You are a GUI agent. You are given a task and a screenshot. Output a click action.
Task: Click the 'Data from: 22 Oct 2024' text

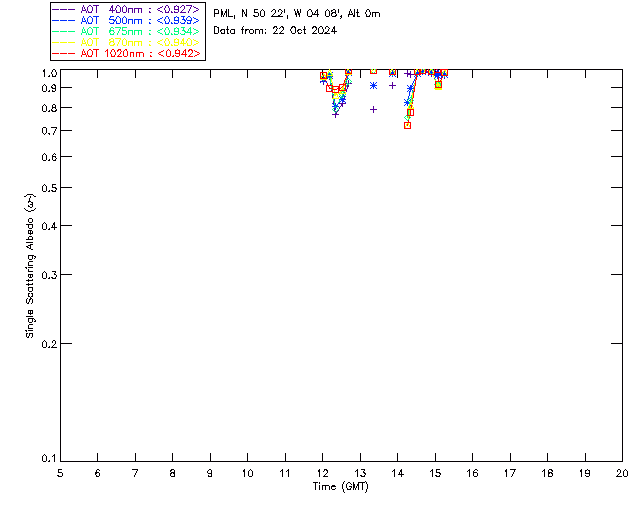[275, 31]
